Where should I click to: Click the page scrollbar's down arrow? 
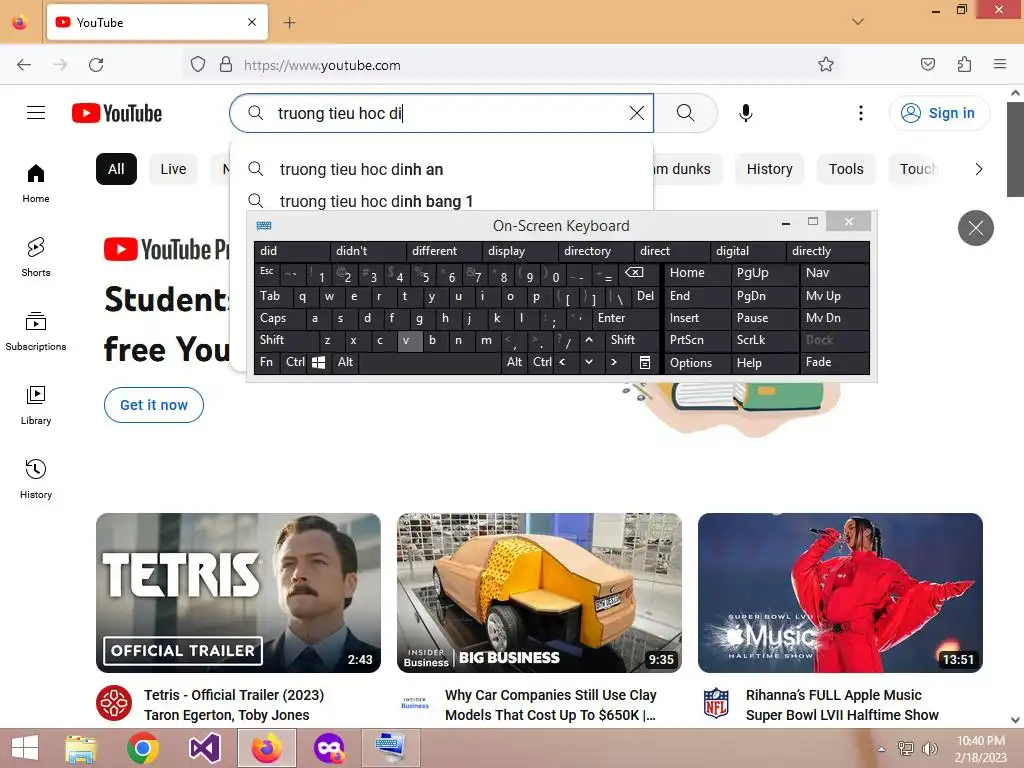coord(1015,720)
